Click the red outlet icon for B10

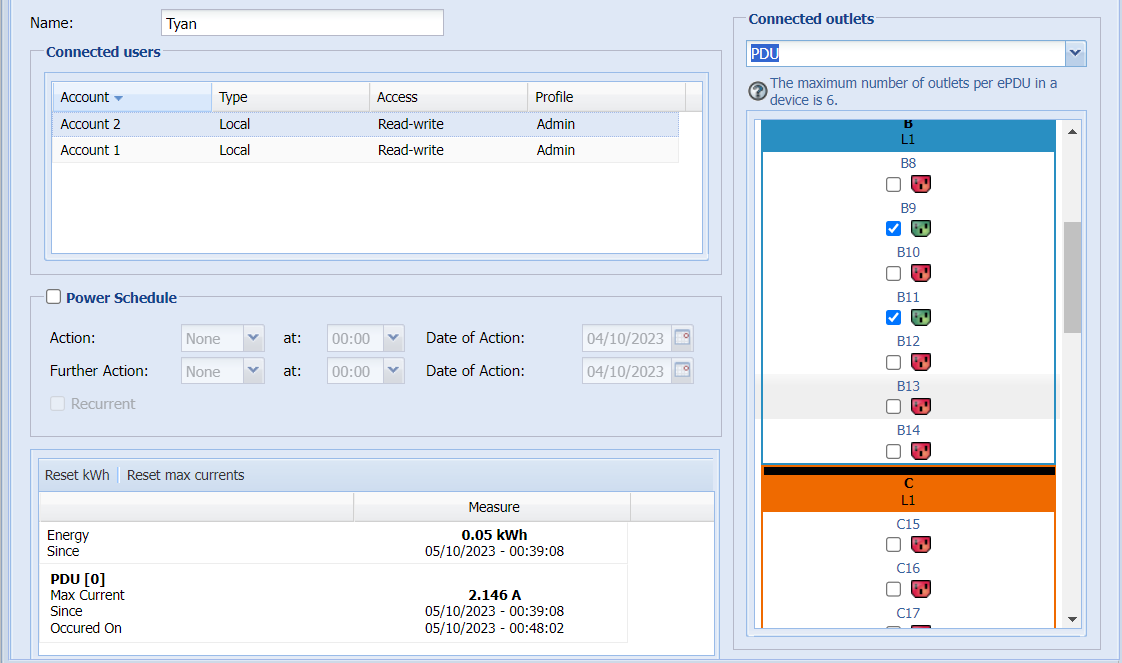(x=920, y=272)
